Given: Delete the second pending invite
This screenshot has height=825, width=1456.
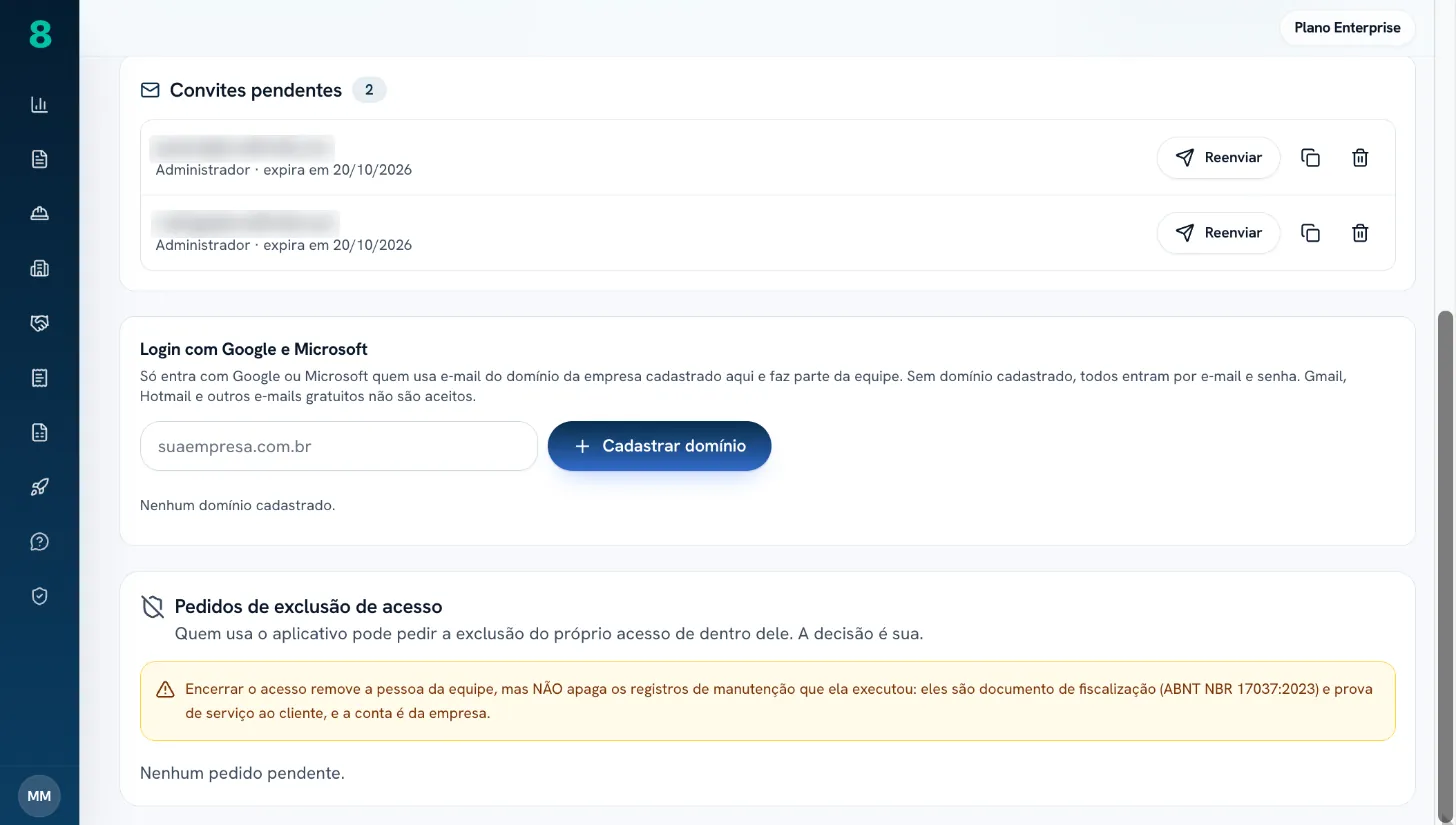Looking at the screenshot, I should tap(1360, 233).
